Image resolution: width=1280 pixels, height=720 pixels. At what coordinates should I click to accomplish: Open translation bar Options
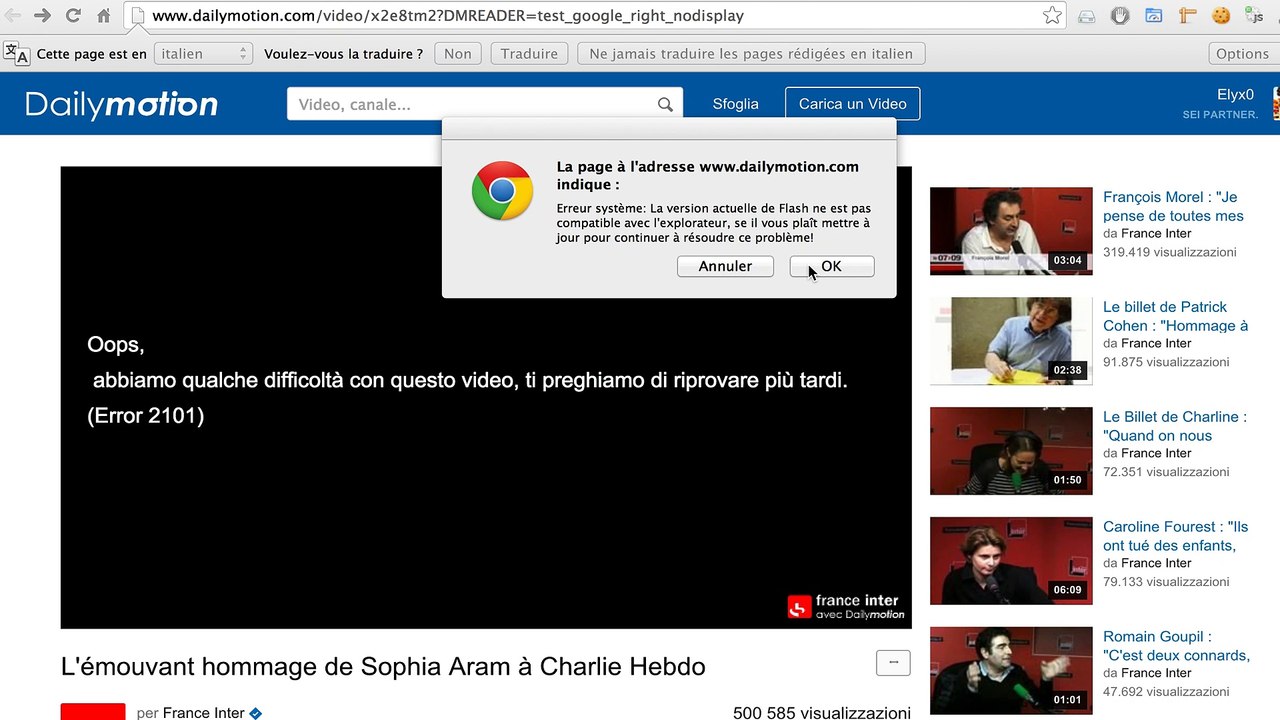[x=1243, y=54]
